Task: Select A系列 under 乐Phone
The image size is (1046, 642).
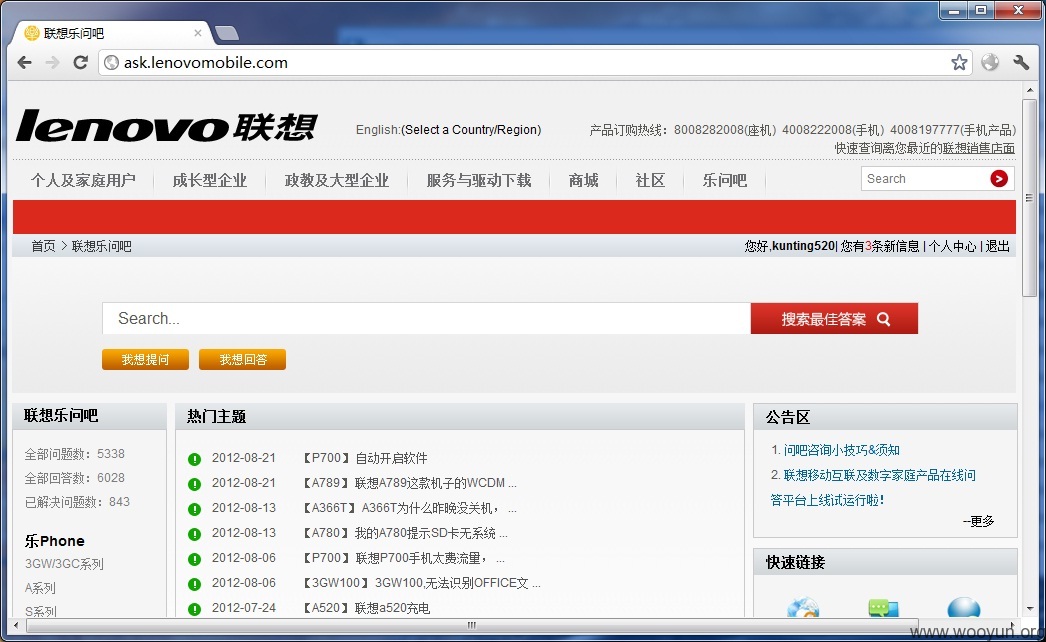Action: pos(40,588)
